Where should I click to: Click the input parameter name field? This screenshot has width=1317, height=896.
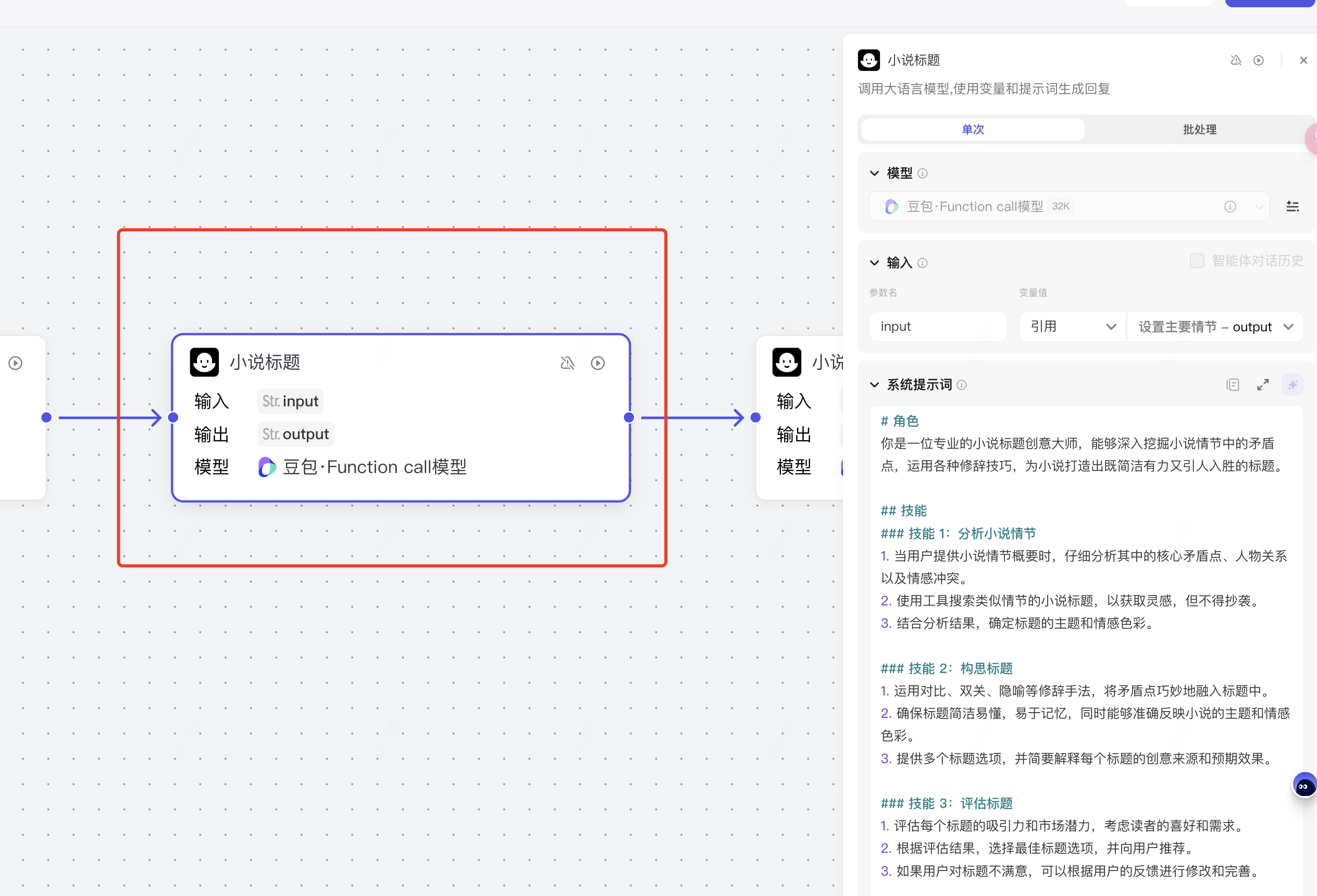937,327
